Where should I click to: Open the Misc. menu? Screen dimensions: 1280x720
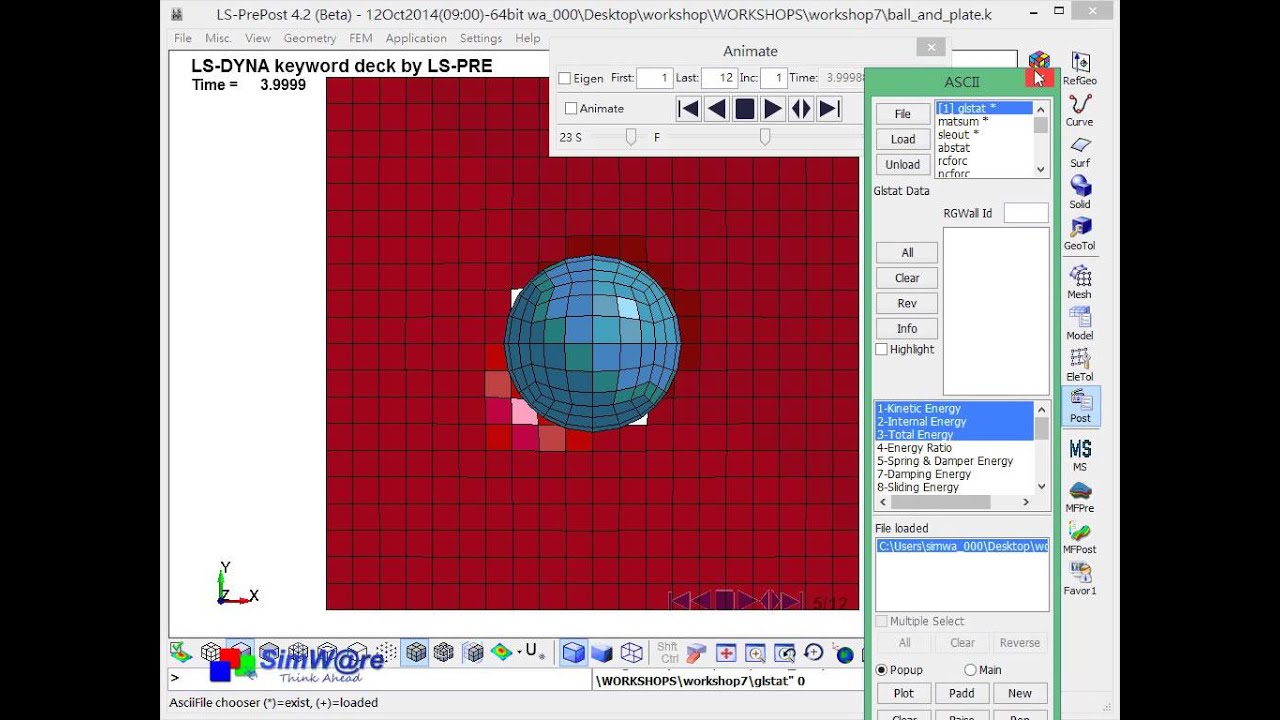(218, 38)
